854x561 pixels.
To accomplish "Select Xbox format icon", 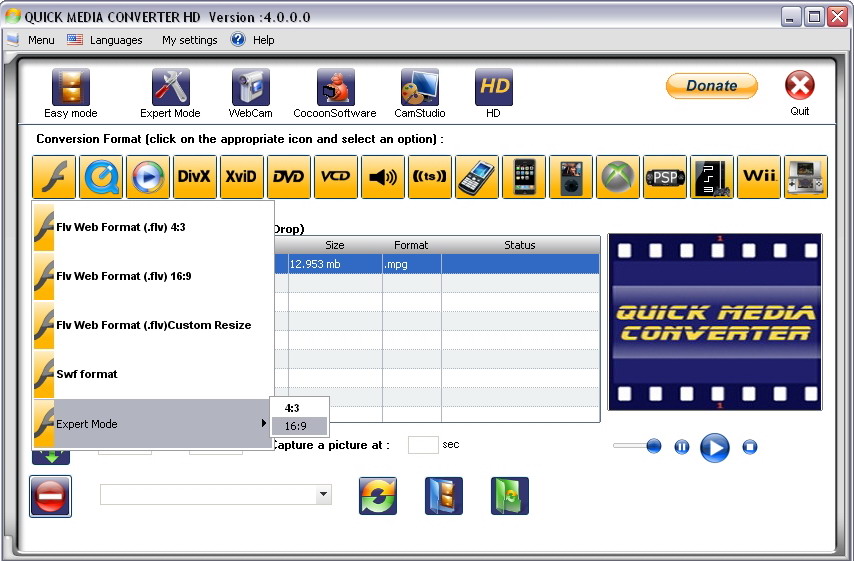I will tap(618, 176).
